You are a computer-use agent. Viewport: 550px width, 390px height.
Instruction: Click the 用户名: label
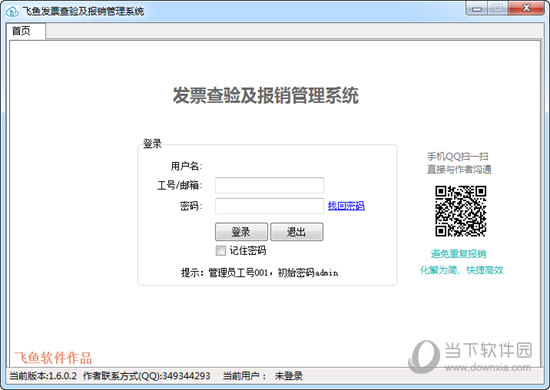(x=186, y=166)
